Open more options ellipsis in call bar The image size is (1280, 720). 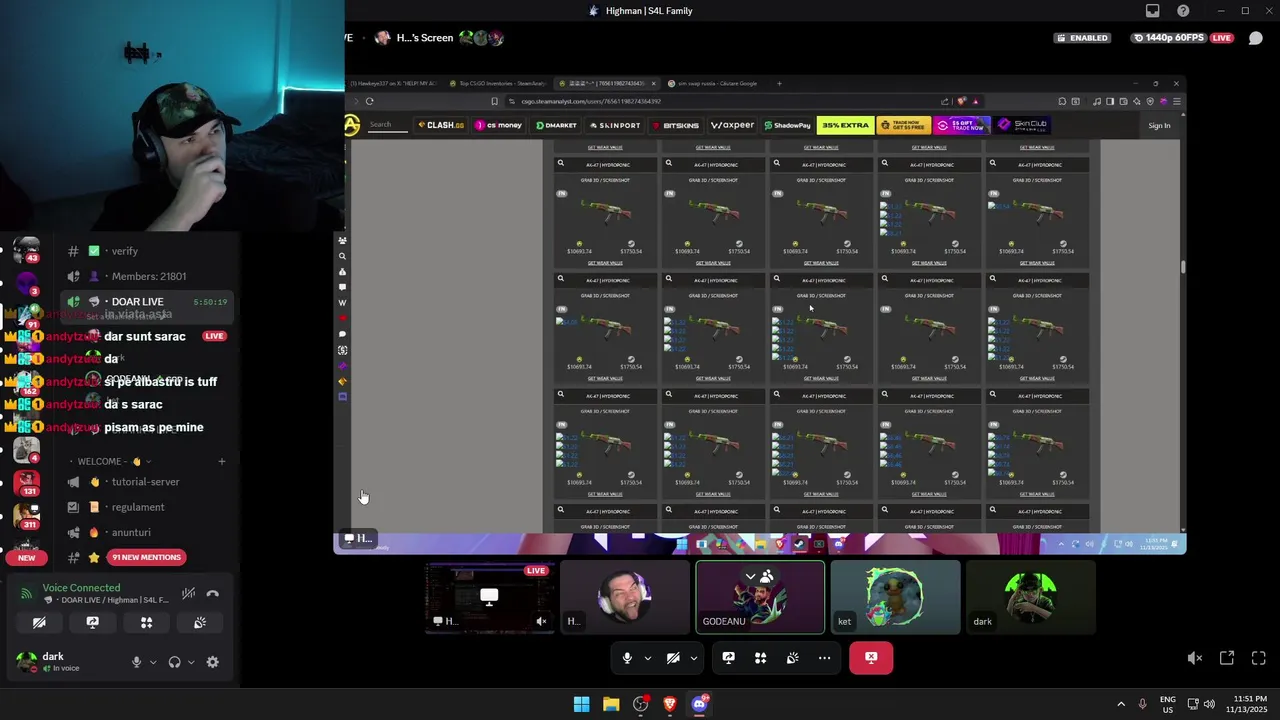tap(824, 658)
